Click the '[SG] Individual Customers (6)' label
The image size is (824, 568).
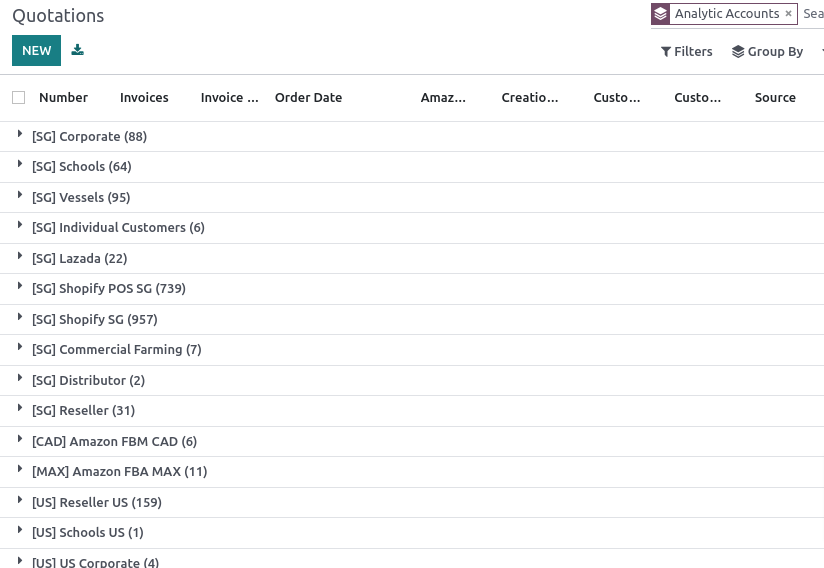tap(118, 228)
